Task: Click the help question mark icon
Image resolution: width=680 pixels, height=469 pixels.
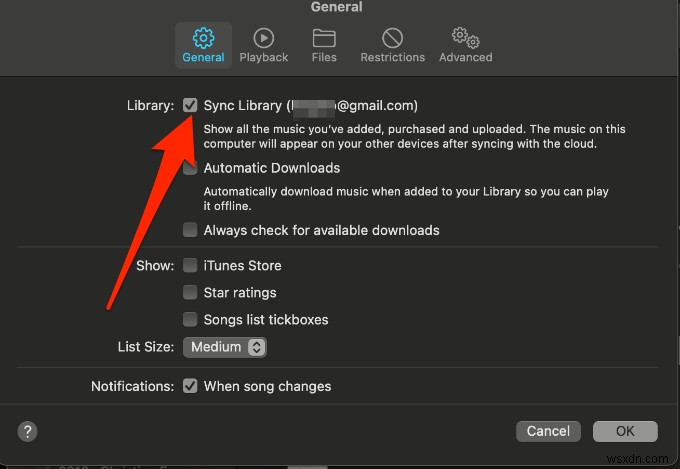Action: pyautogui.click(x=27, y=431)
